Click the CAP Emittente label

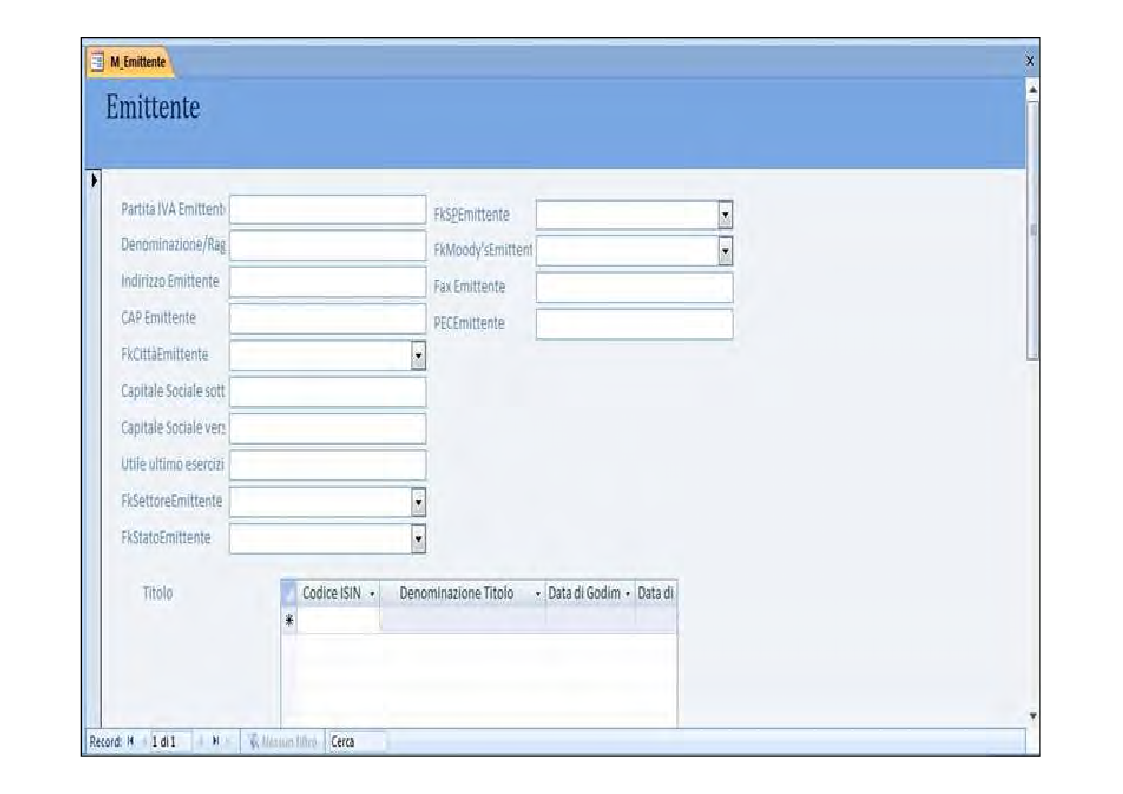click(158, 318)
